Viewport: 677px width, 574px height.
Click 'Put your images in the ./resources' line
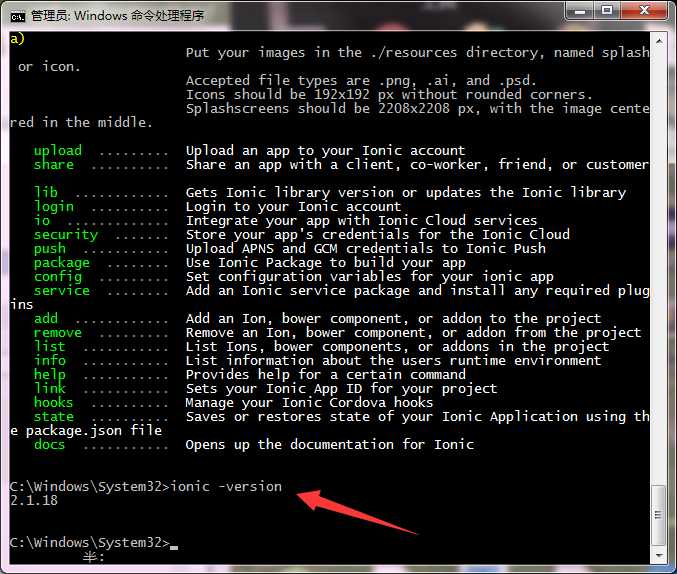418,53
